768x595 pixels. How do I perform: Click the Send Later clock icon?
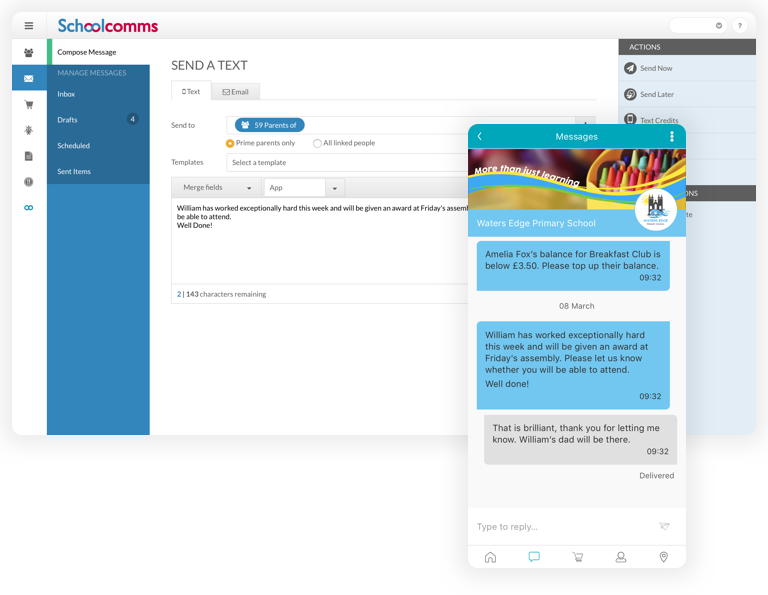pos(630,94)
